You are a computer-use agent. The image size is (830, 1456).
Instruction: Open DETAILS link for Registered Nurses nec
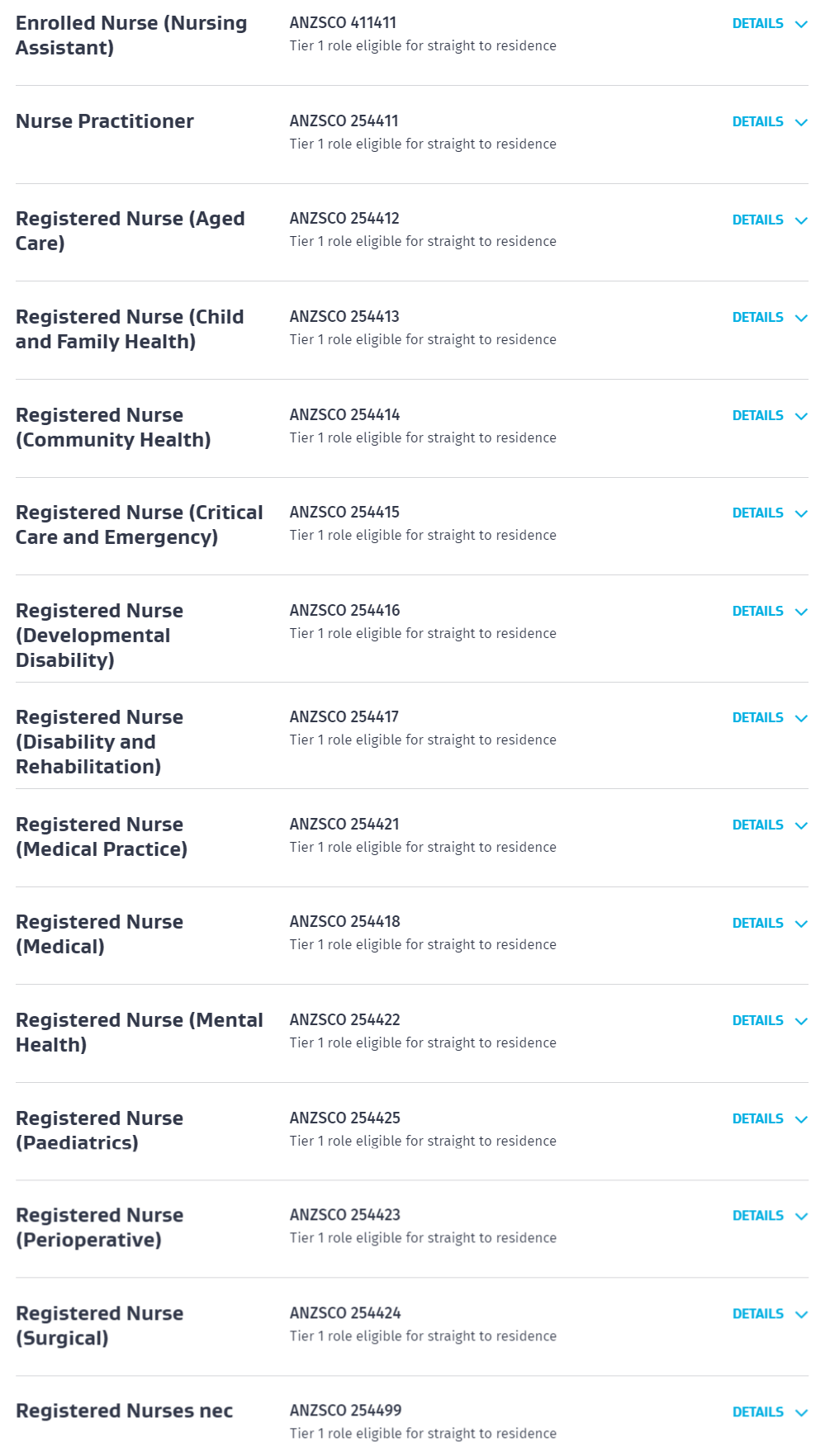[x=757, y=1411]
